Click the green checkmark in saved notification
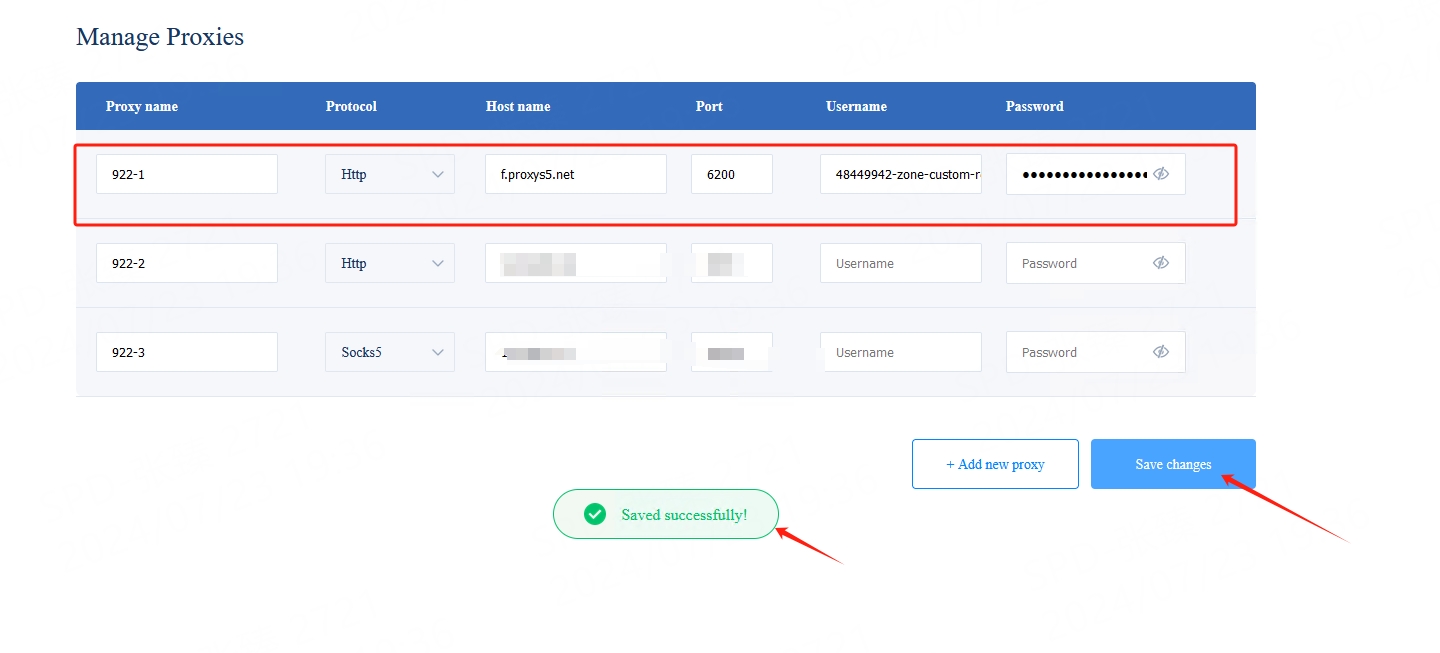Screen dimensions: 1440x653 [x=595, y=514]
